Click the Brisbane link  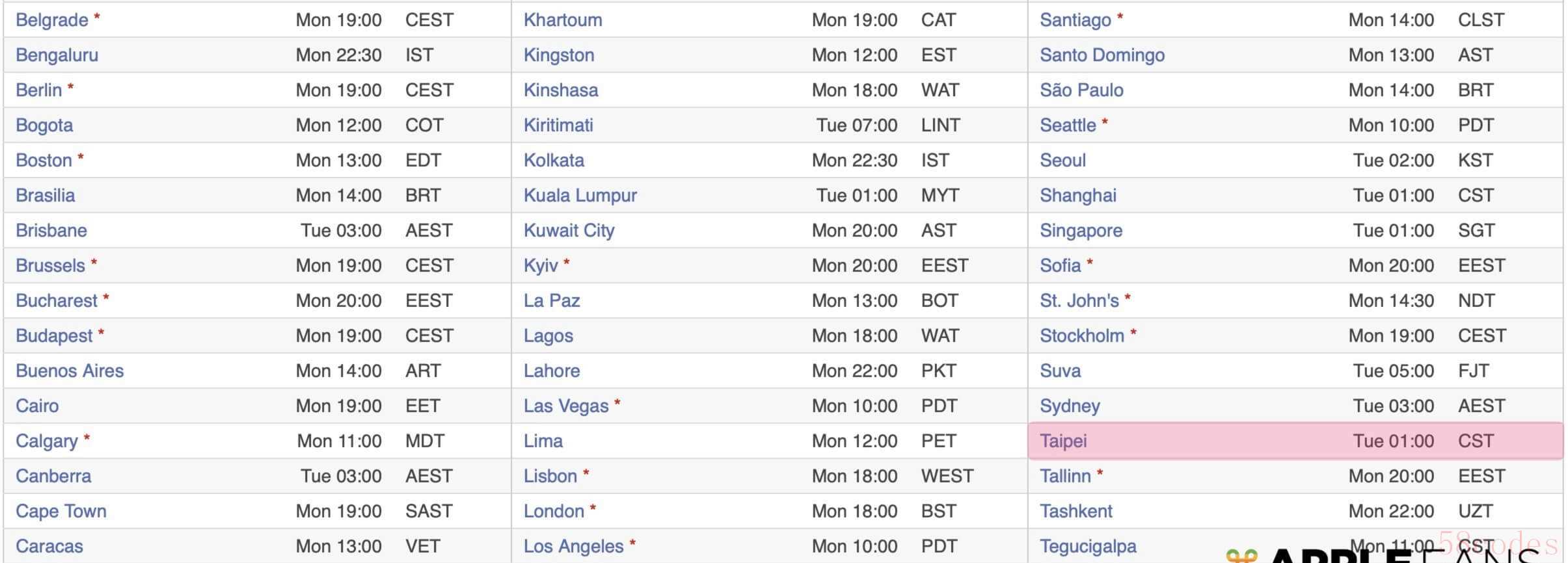point(51,231)
